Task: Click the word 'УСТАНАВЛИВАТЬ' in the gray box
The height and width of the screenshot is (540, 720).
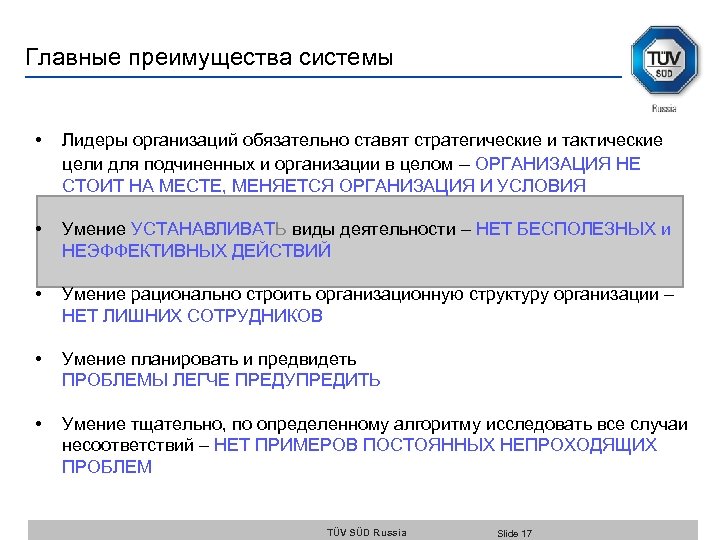Action: [208, 229]
